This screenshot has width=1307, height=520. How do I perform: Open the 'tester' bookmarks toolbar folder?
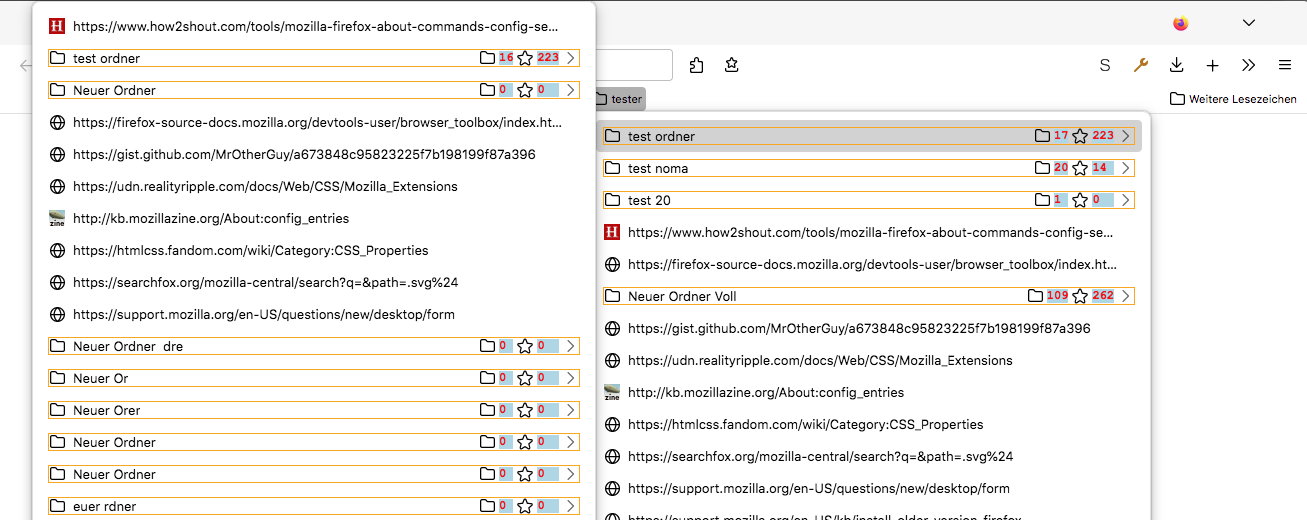pyautogui.click(x=619, y=99)
